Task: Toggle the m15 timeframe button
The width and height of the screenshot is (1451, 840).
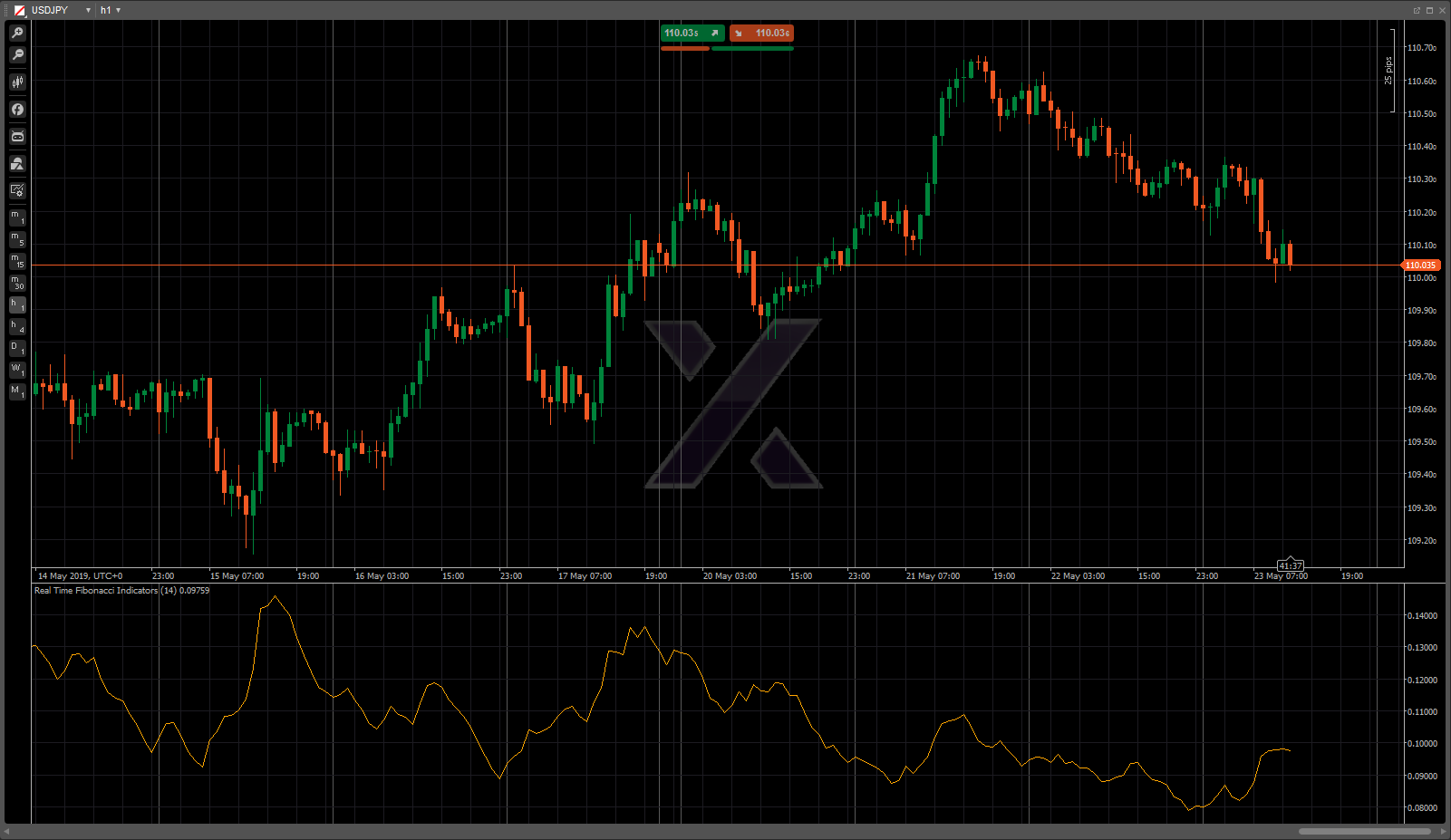Action: tap(17, 261)
